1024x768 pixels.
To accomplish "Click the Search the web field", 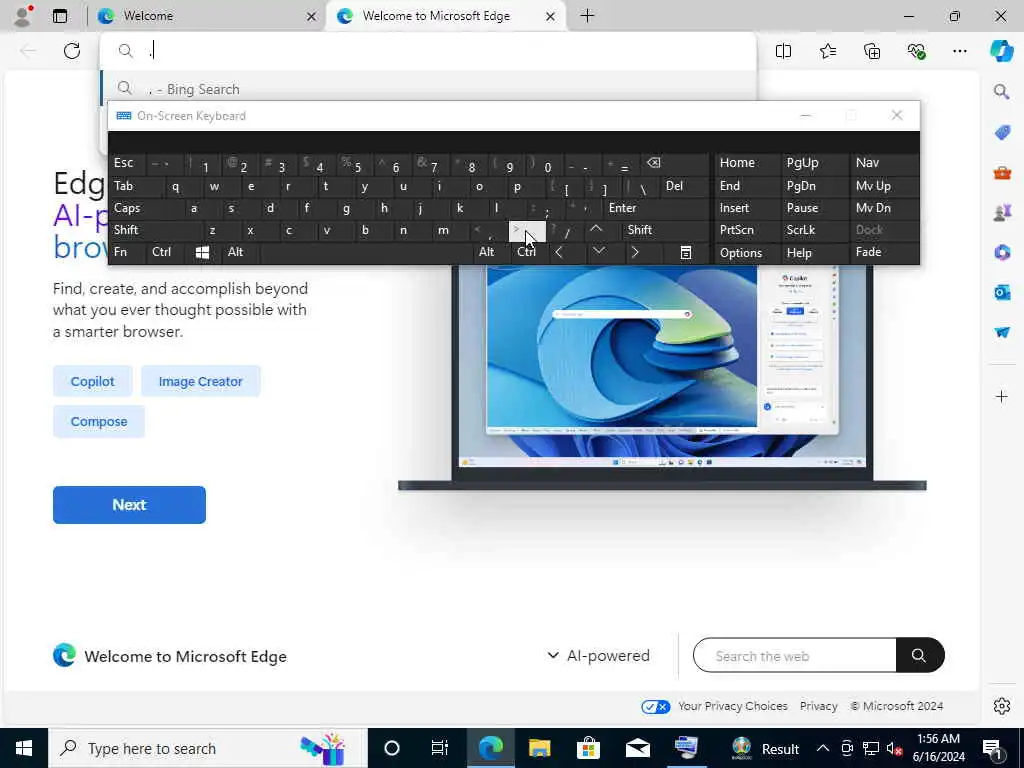I will coord(794,656).
